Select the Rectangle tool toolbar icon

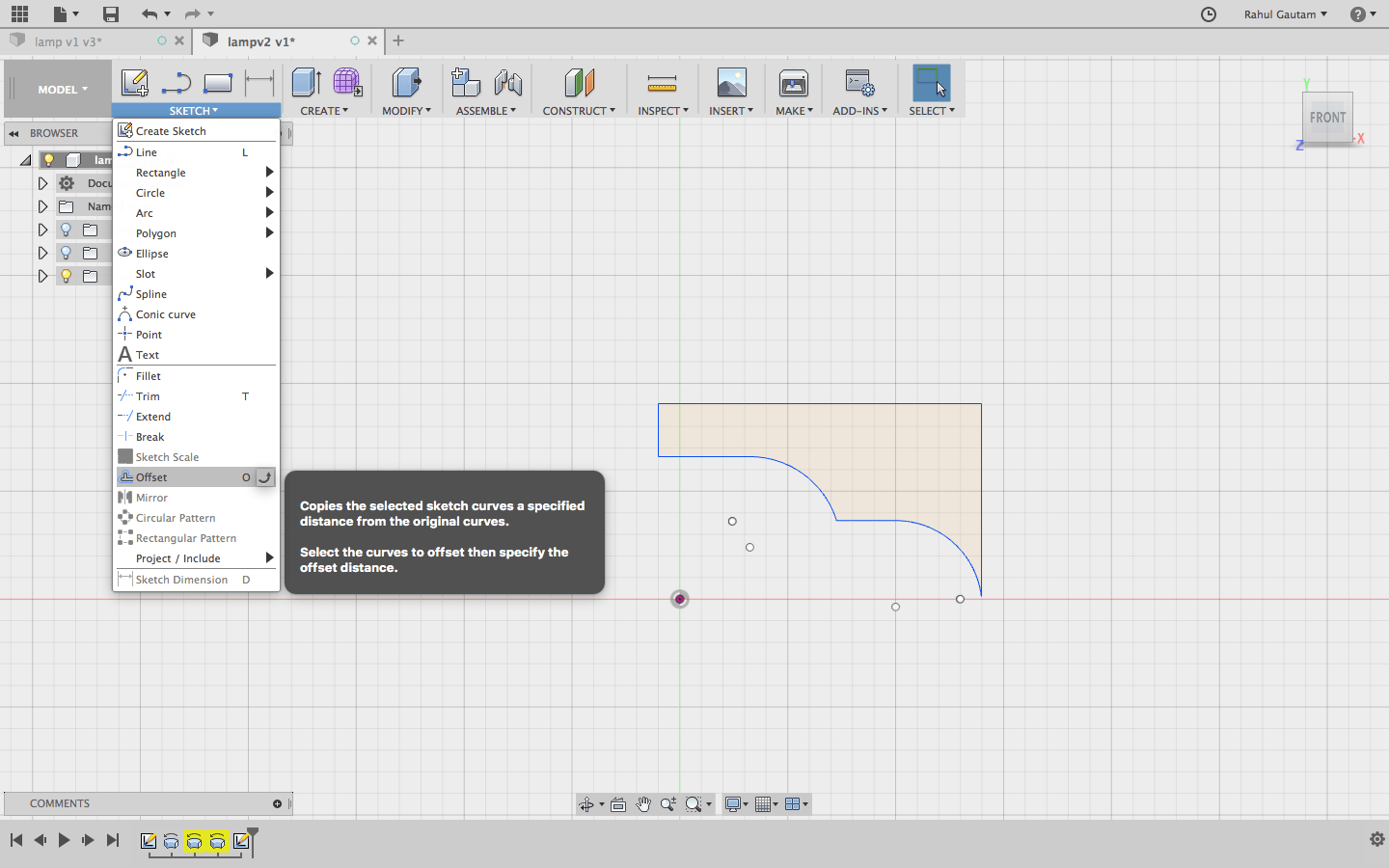click(218, 83)
